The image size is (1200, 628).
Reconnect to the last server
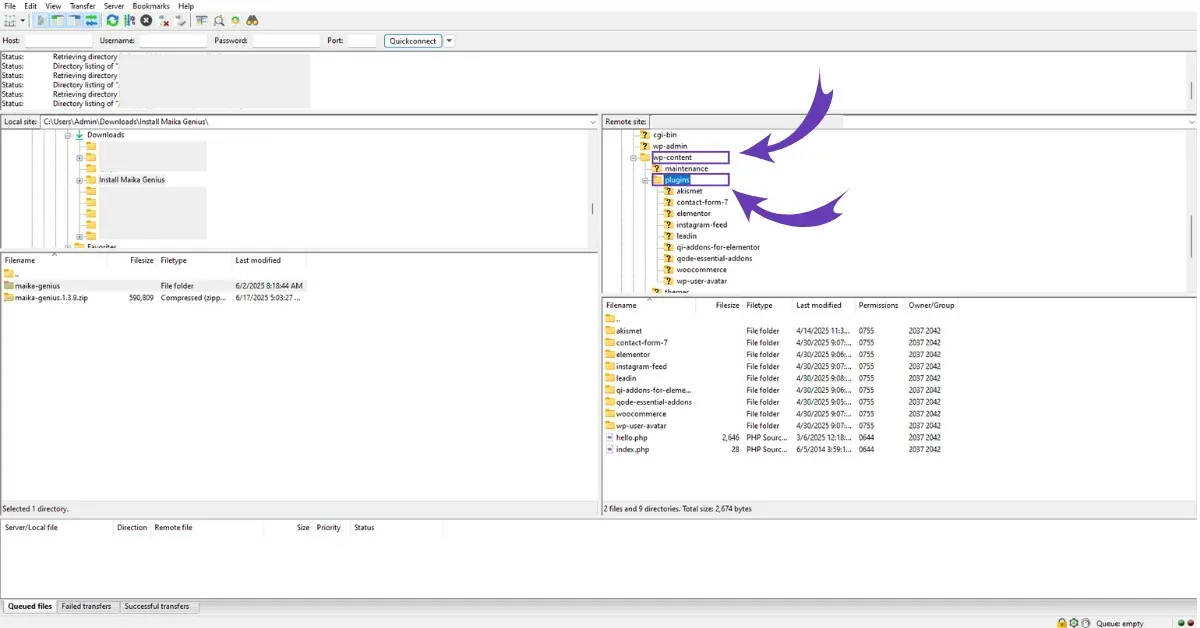(181, 20)
